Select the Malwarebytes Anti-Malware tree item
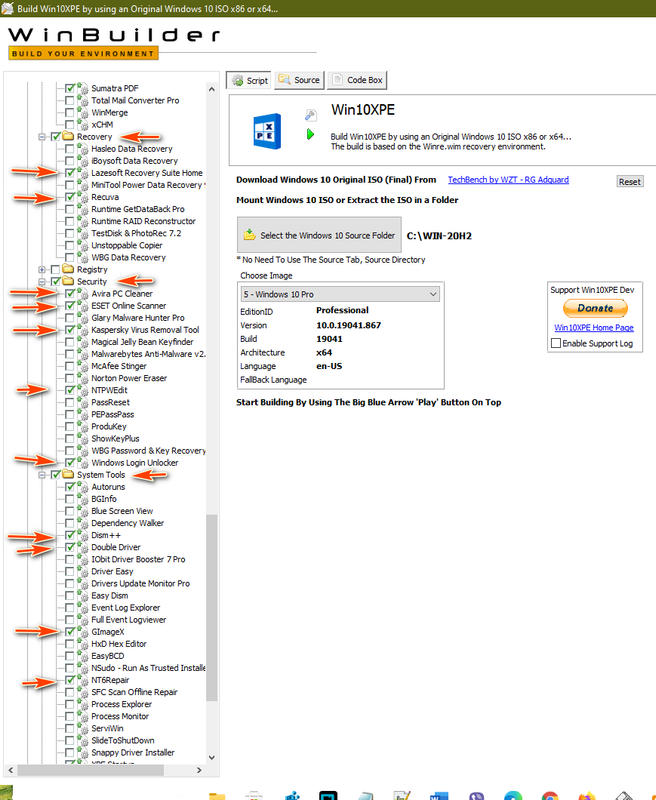Screen dimensions: 656x800 pos(148,354)
